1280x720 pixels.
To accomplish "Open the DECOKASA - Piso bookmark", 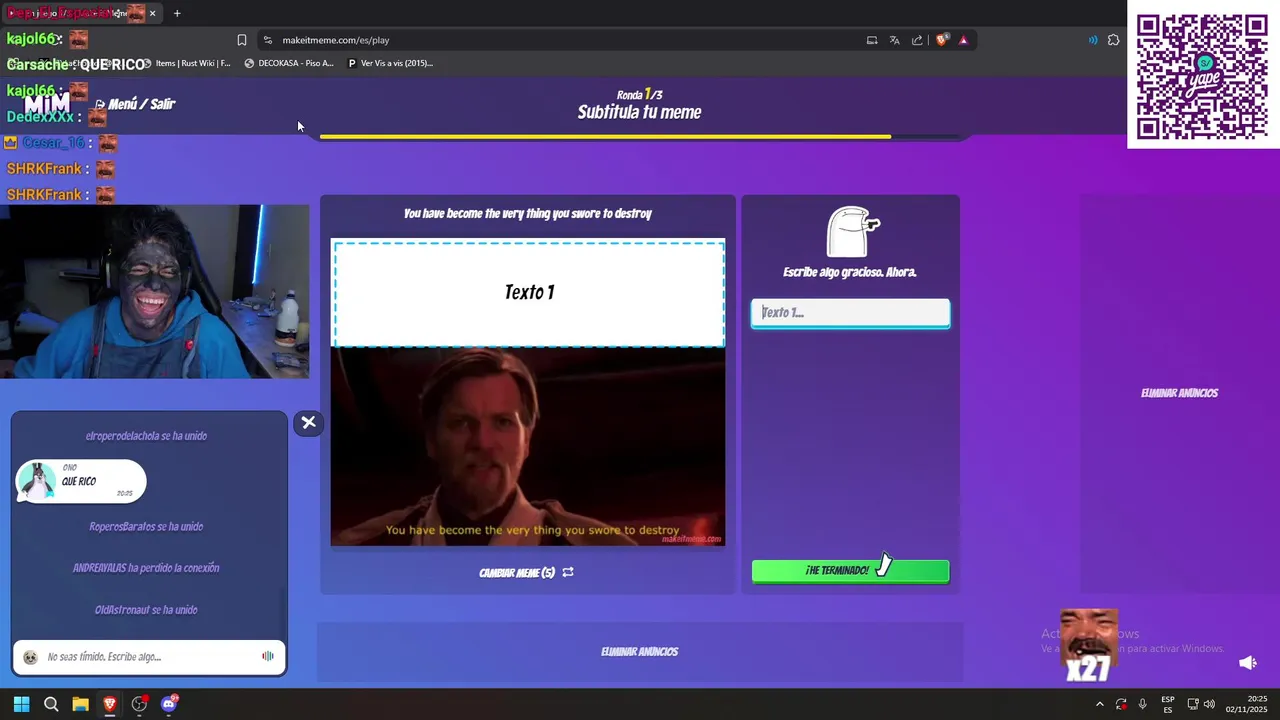I will coord(288,63).
